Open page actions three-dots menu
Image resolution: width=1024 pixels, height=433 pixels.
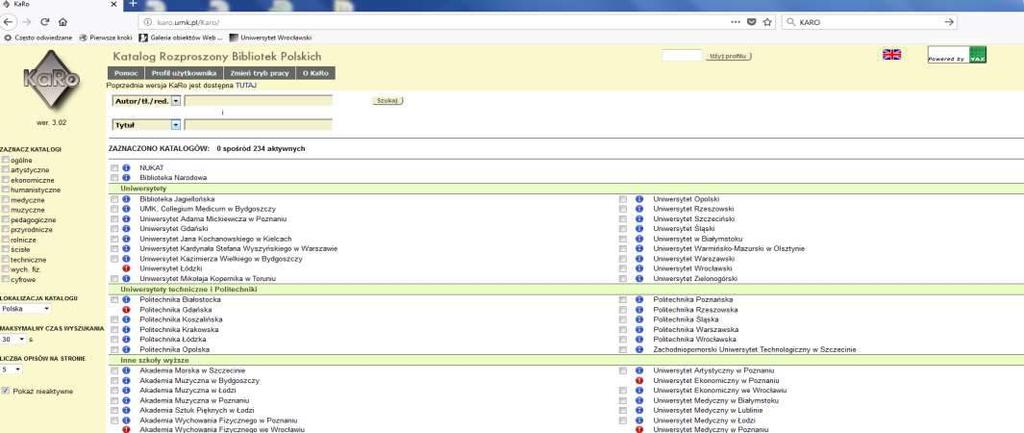[735, 22]
